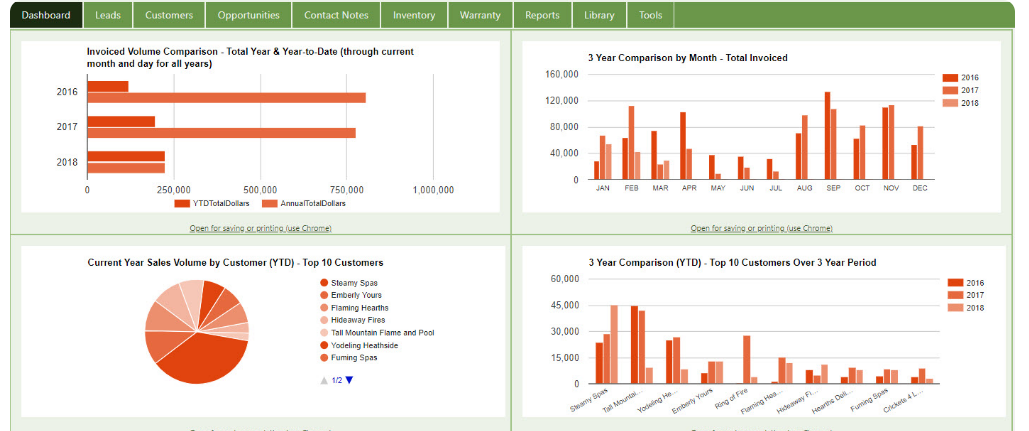Go to next page of pie chart legend
The image size is (1029, 431).
(349, 380)
